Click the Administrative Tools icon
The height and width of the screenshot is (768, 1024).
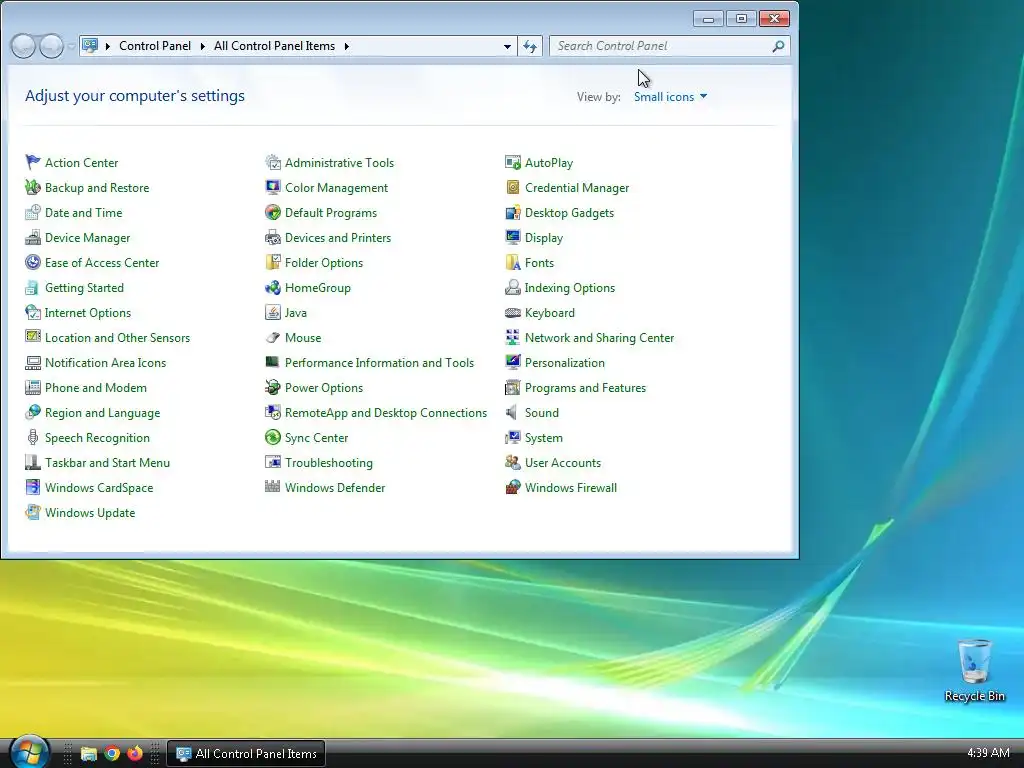(x=273, y=162)
